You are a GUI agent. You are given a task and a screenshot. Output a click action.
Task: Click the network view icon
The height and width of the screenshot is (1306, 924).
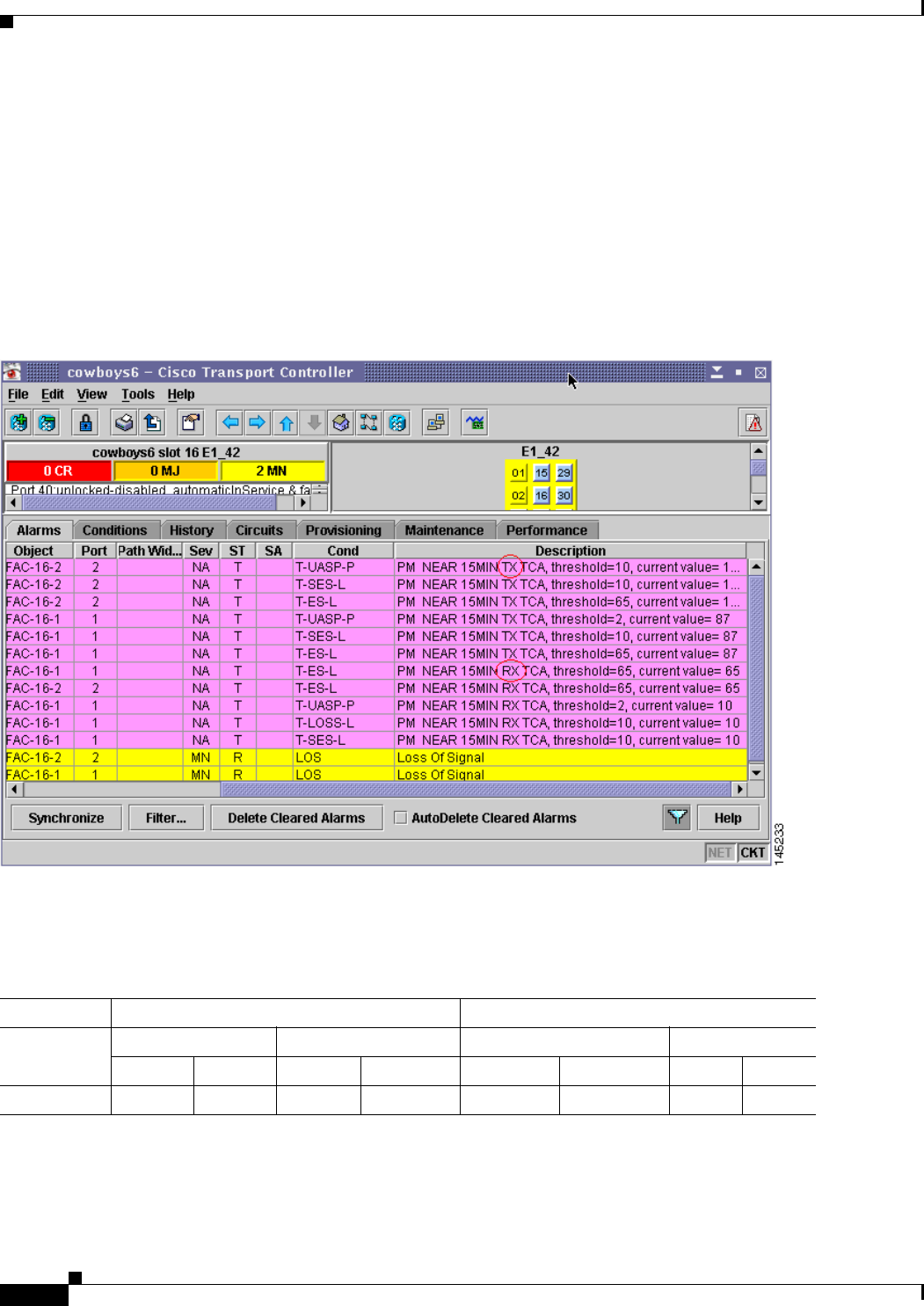[369, 423]
